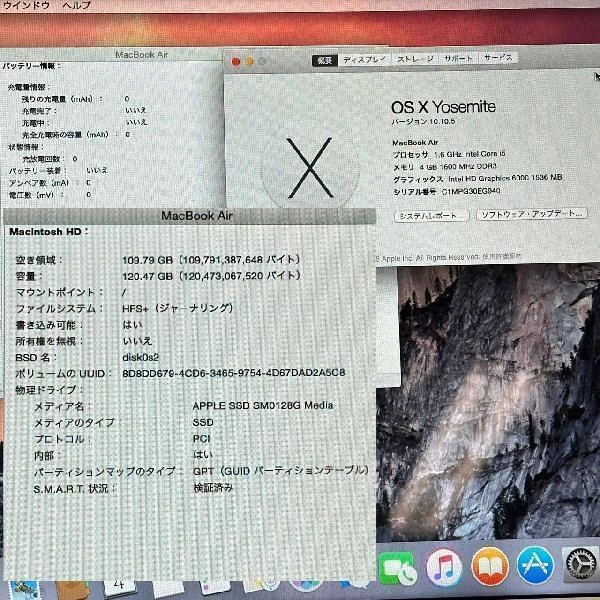Click the MacBook Air title of battery window
The width and height of the screenshot is (600, 600).
point(142,55)
